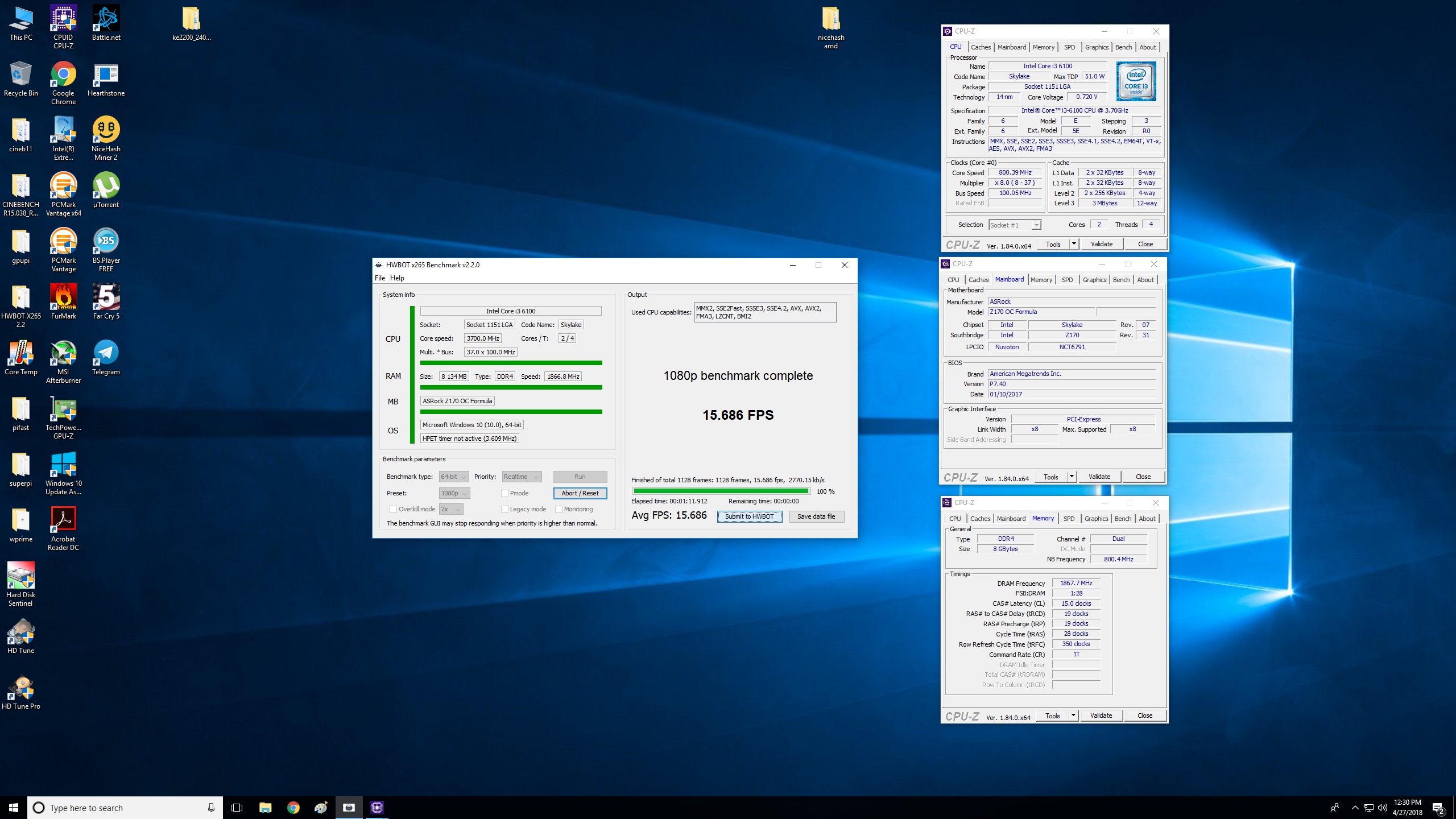Expand Tools arrow in Mainboard CPU-Z window
Viewport: 1456px width, 819px height.
(x=1072, y=477)
